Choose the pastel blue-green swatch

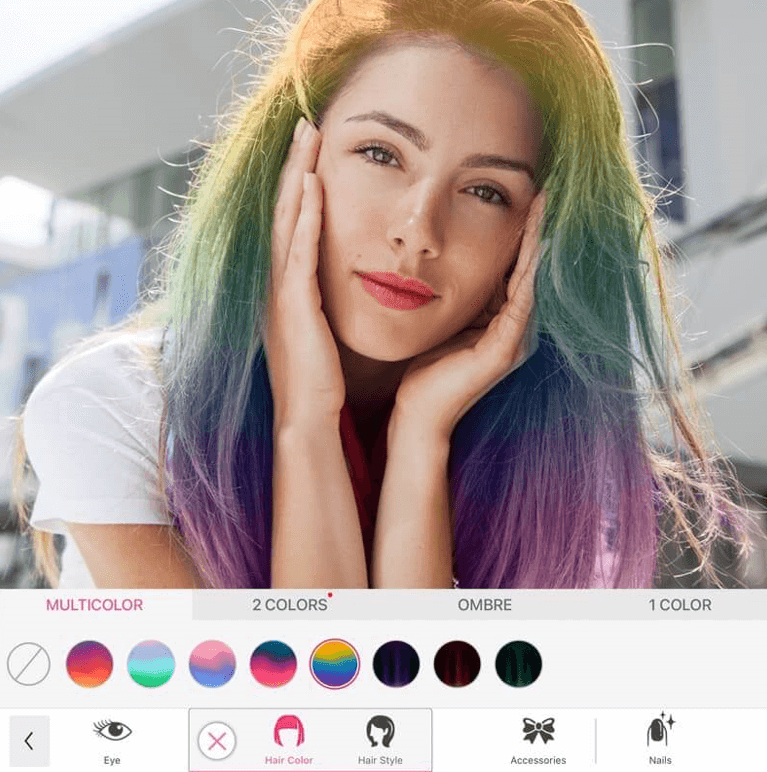coord(151,664)
